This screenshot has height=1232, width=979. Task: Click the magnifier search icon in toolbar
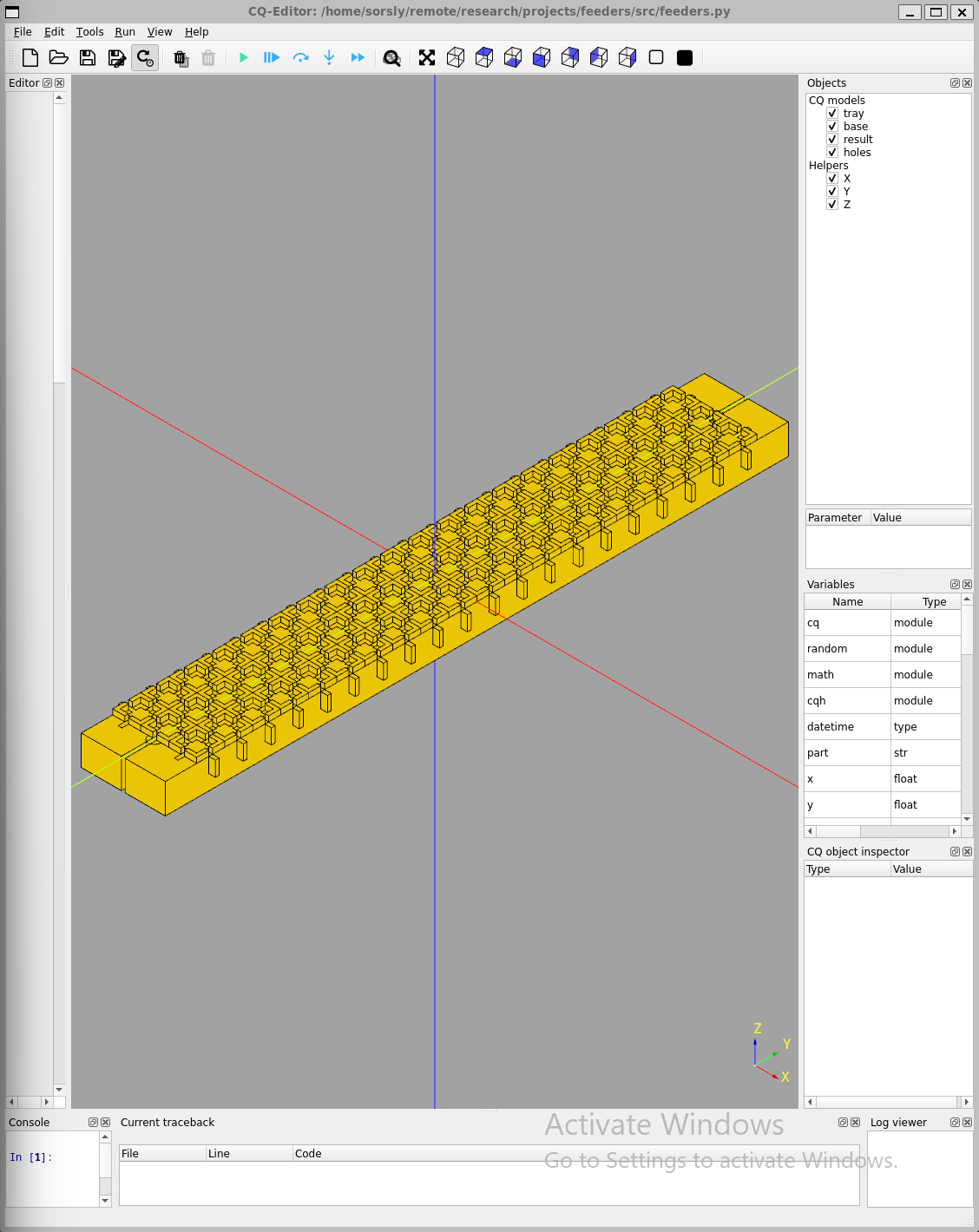tap(392, 58)
